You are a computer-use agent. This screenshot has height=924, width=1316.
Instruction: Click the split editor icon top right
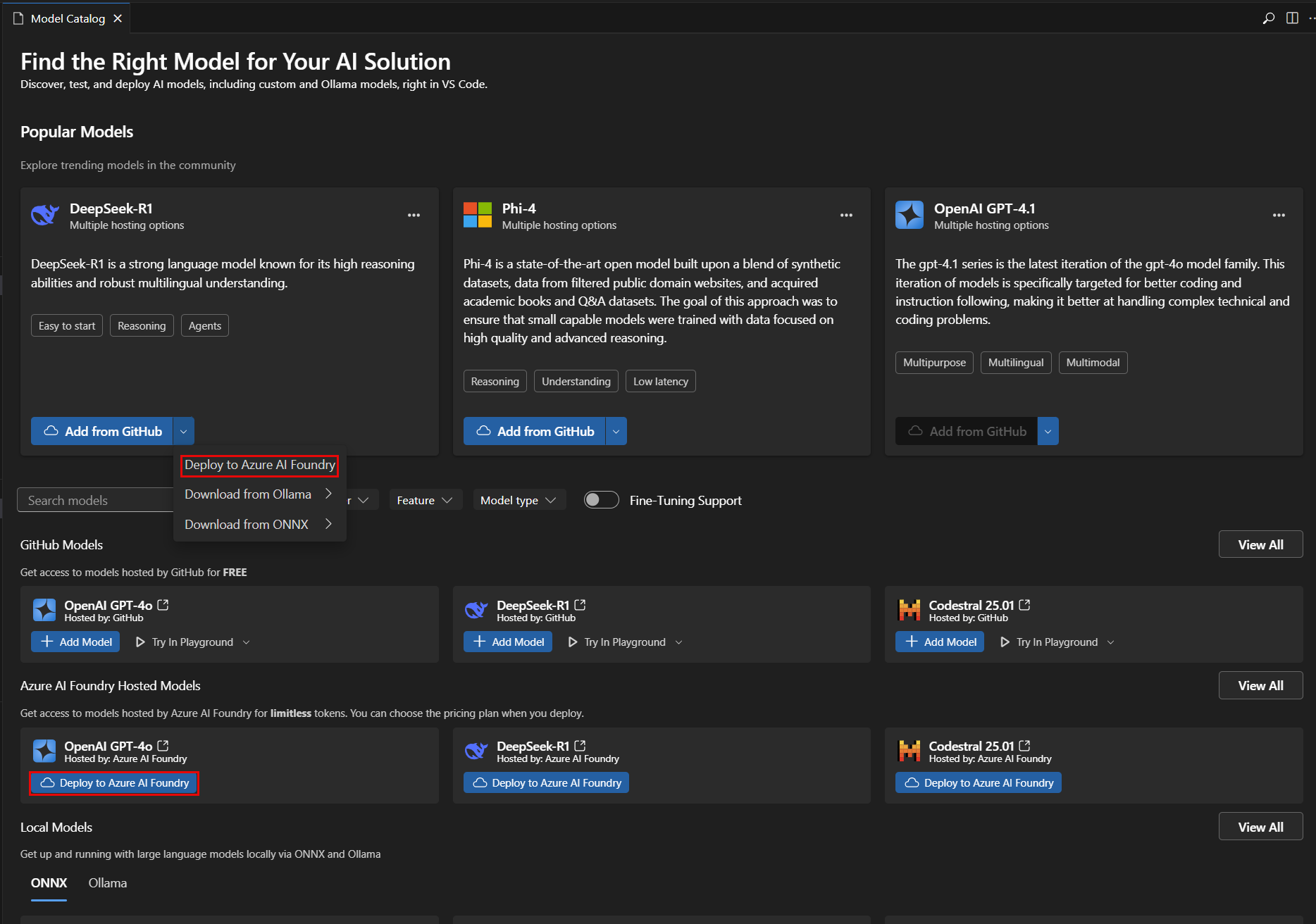point(1293,18)
